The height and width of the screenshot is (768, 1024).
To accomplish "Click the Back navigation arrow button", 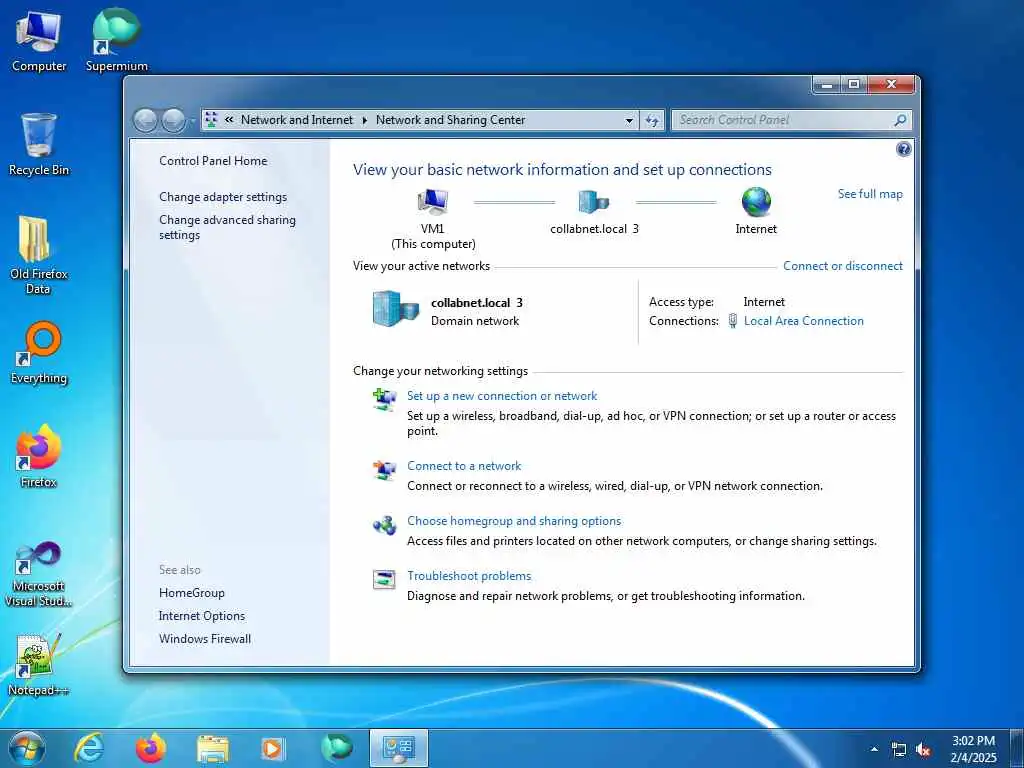I will click(x=145, y=120).
